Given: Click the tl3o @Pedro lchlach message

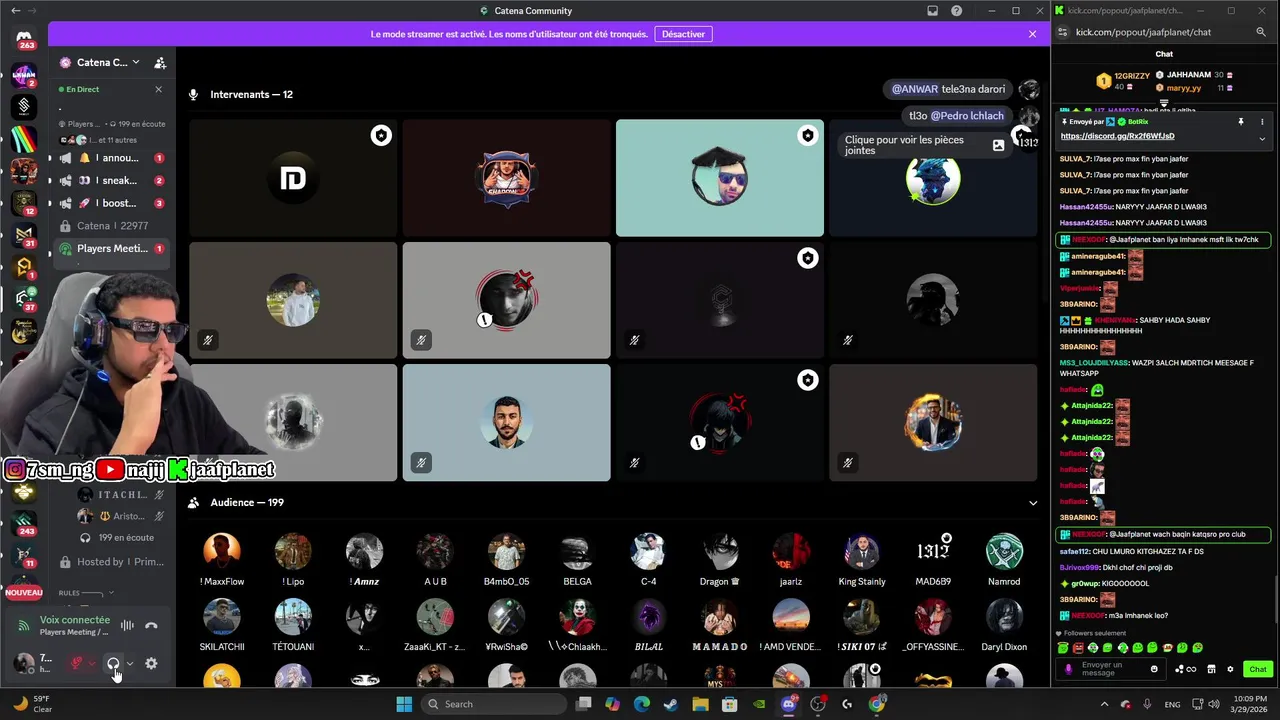Looking at the screenshot, I should point(956,116).
